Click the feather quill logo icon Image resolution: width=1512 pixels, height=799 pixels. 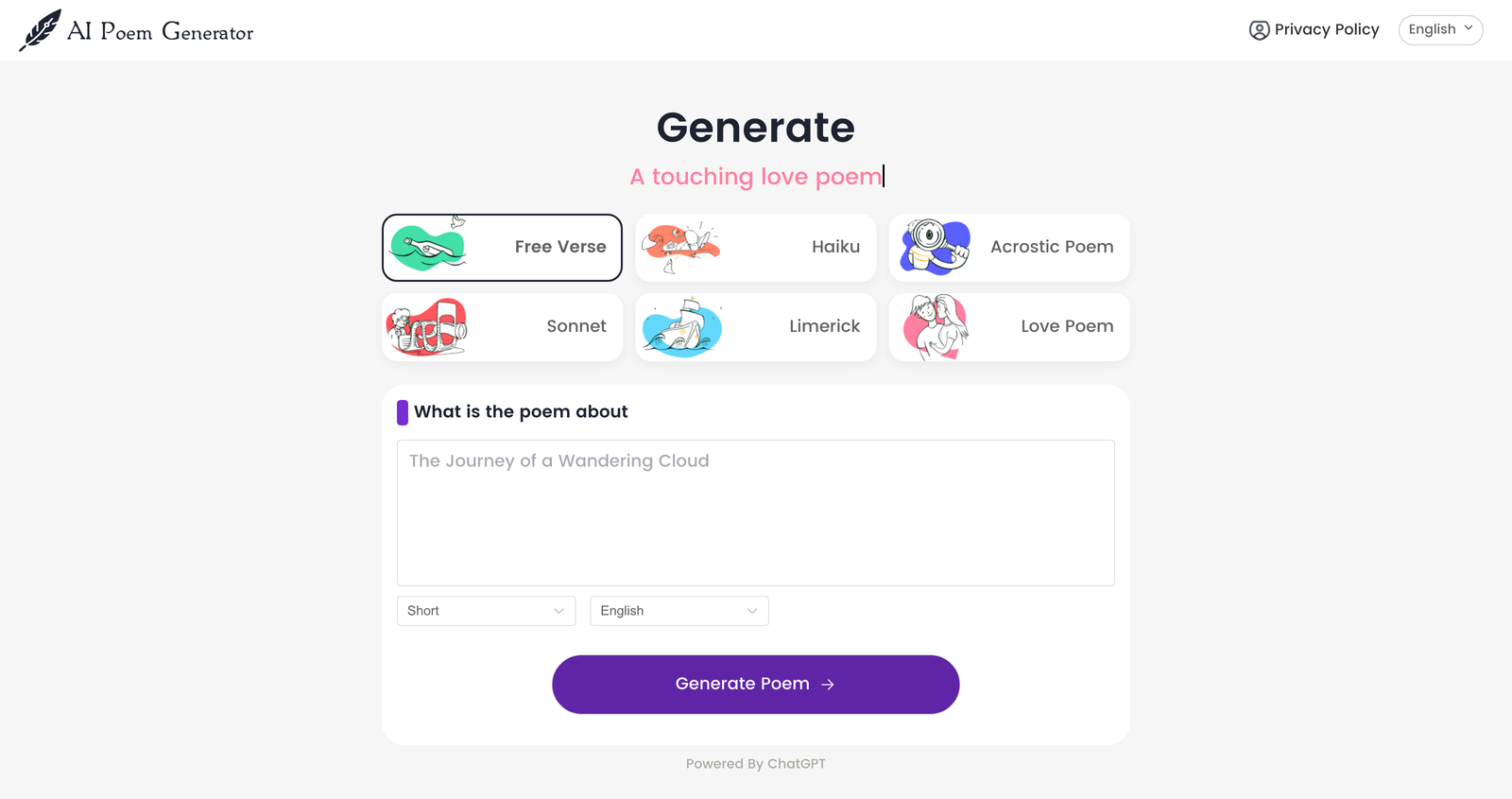(x=40, y=28)
